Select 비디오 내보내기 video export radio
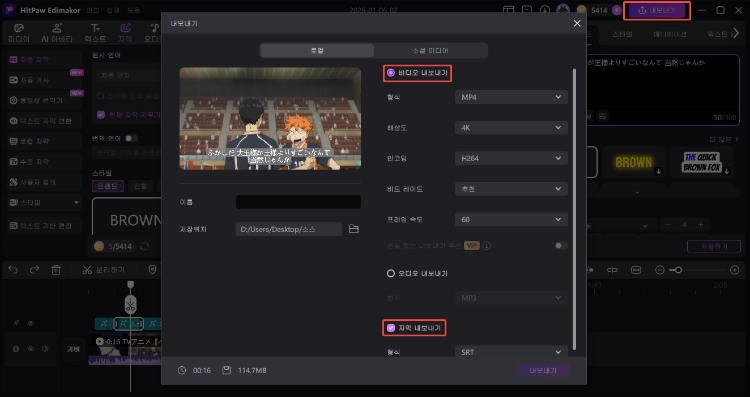Screen dimensions: 750x397 391,73
